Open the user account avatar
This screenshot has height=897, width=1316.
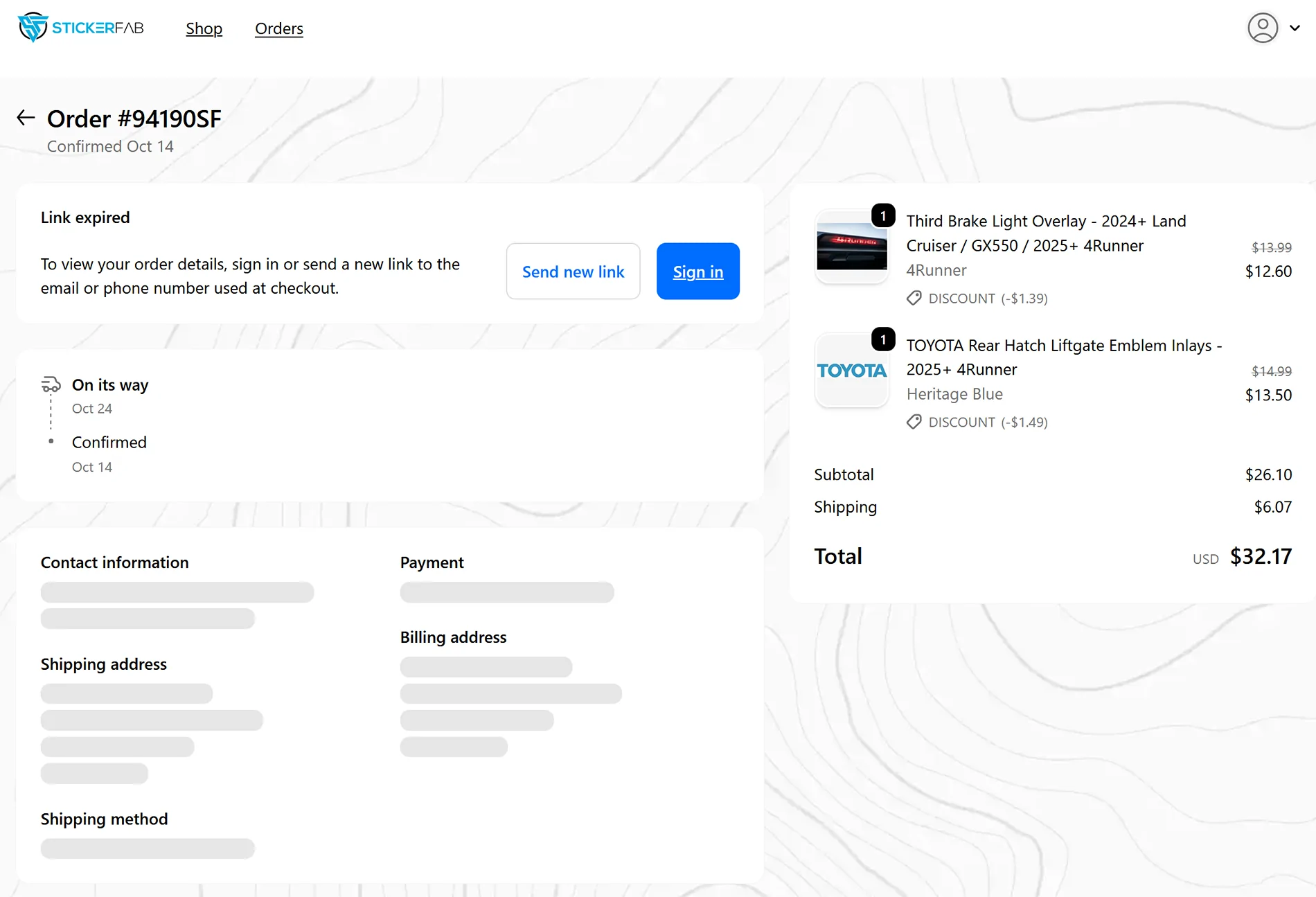1262,28
